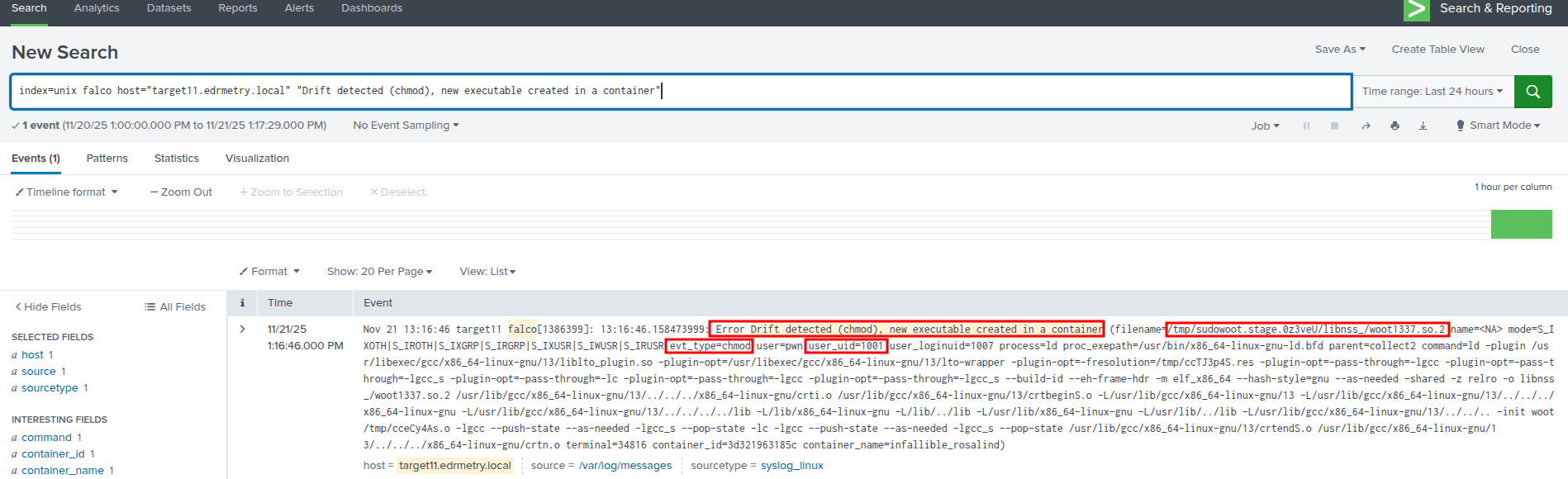Open the Dashboards menu item

pyautogui.click(x=371, y=8)
